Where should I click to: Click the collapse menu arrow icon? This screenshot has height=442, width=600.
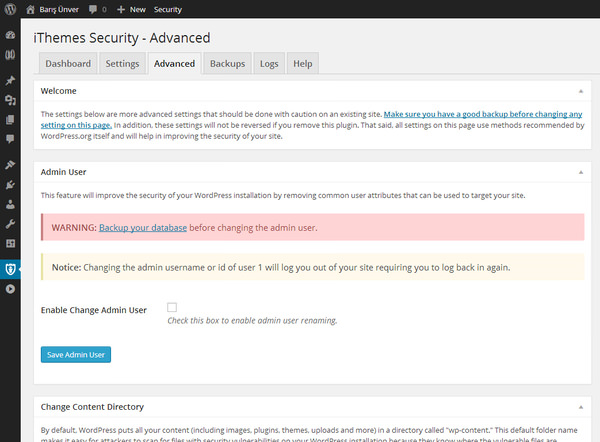[x=10, y=289]
